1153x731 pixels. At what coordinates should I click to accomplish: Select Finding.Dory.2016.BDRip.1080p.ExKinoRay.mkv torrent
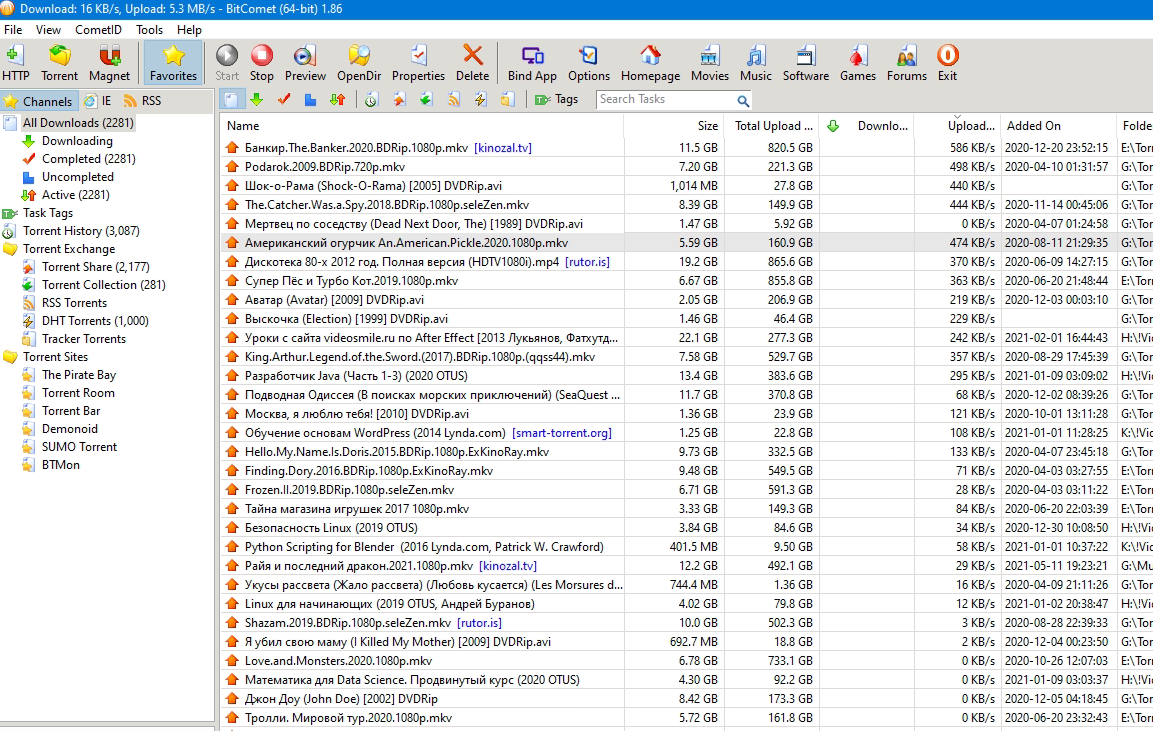(687, 471)
